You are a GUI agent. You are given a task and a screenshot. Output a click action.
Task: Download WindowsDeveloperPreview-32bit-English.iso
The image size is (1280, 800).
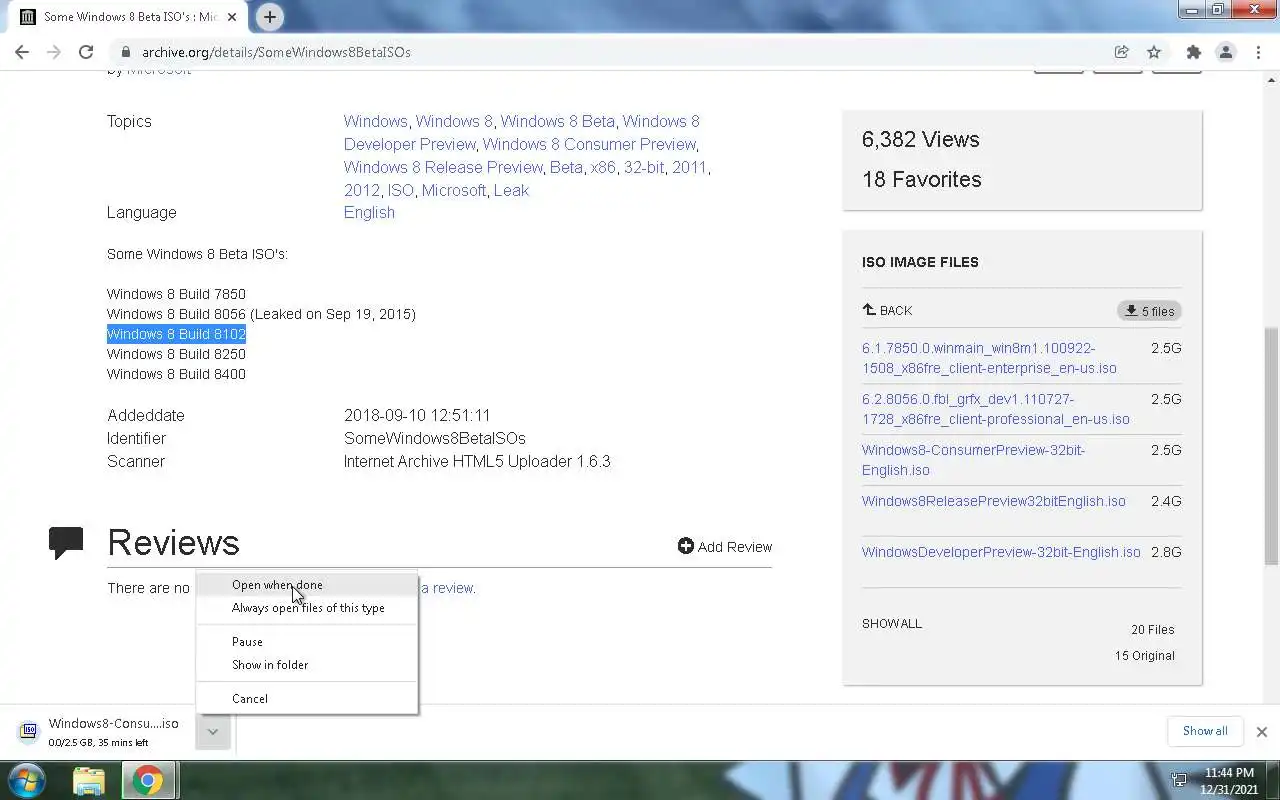click(x=1001, y=552)
